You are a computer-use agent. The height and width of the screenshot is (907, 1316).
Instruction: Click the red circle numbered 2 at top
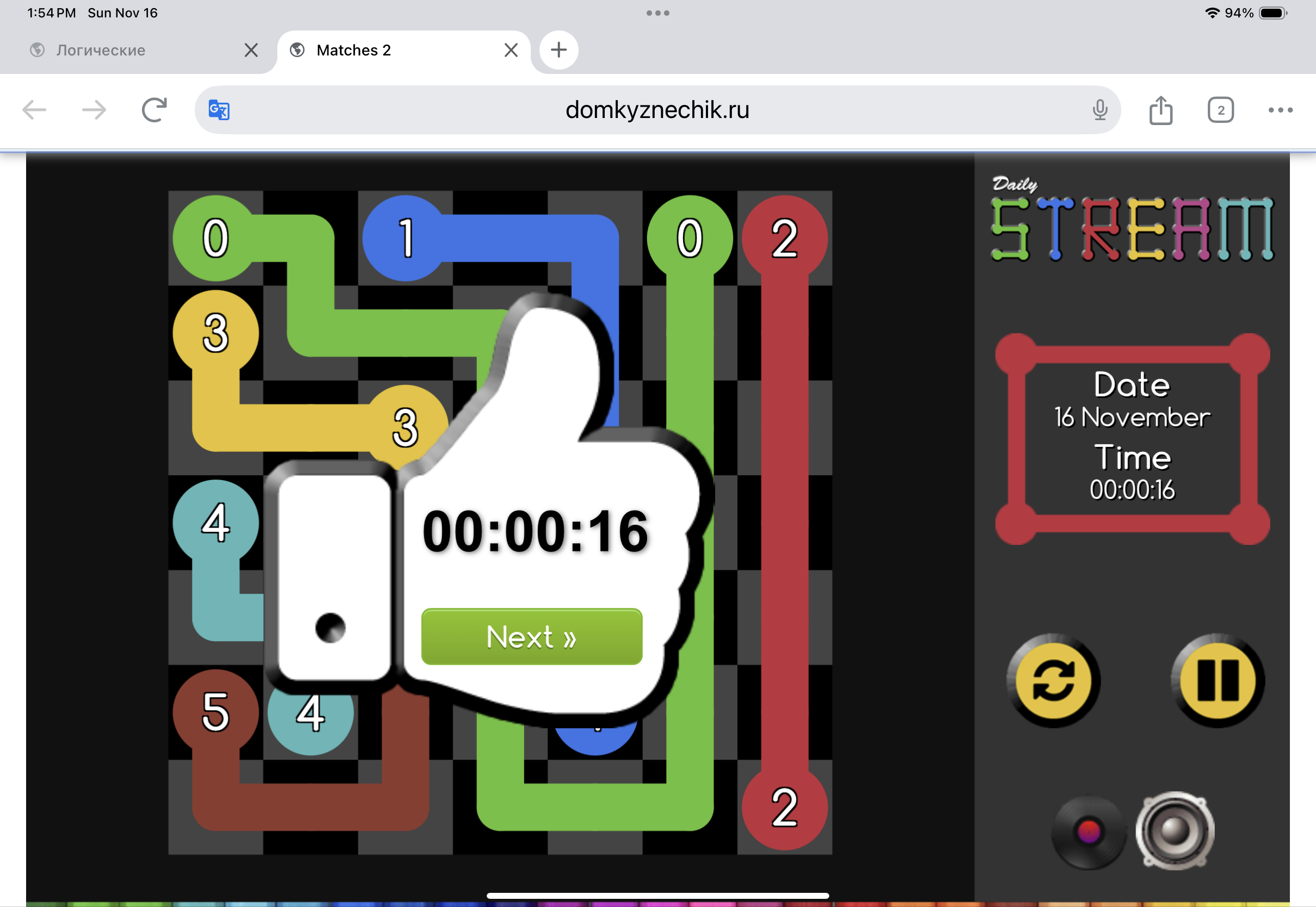click(784, 238)
